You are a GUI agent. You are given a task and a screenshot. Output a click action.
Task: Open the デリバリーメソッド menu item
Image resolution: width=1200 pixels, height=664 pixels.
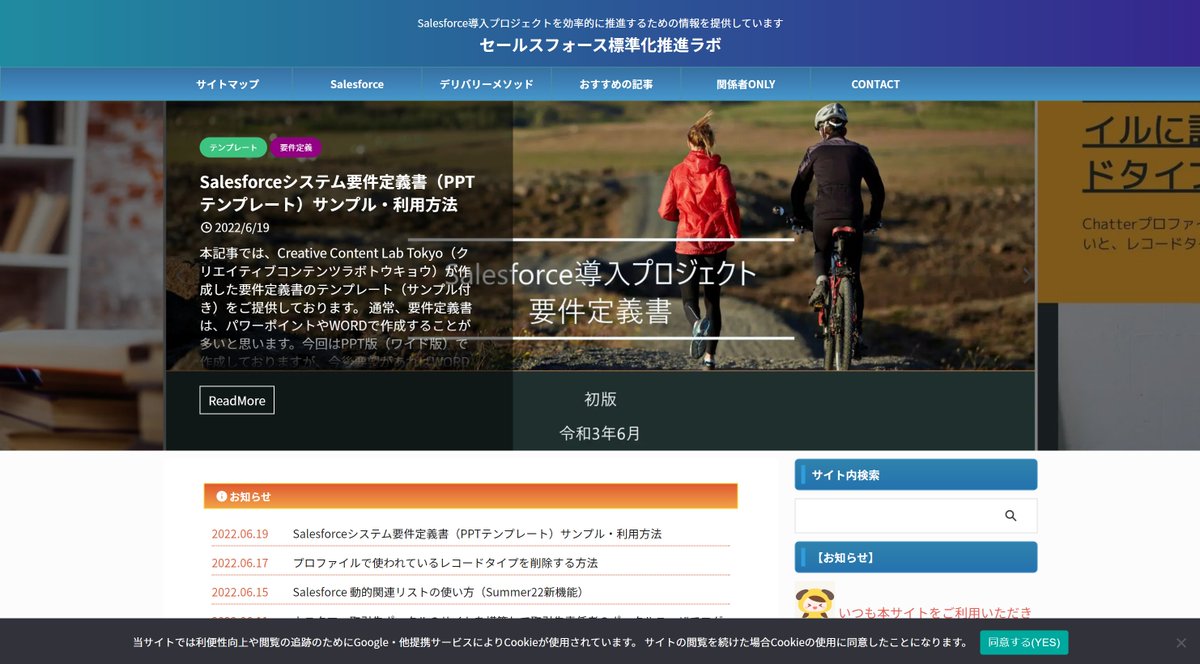486,84
